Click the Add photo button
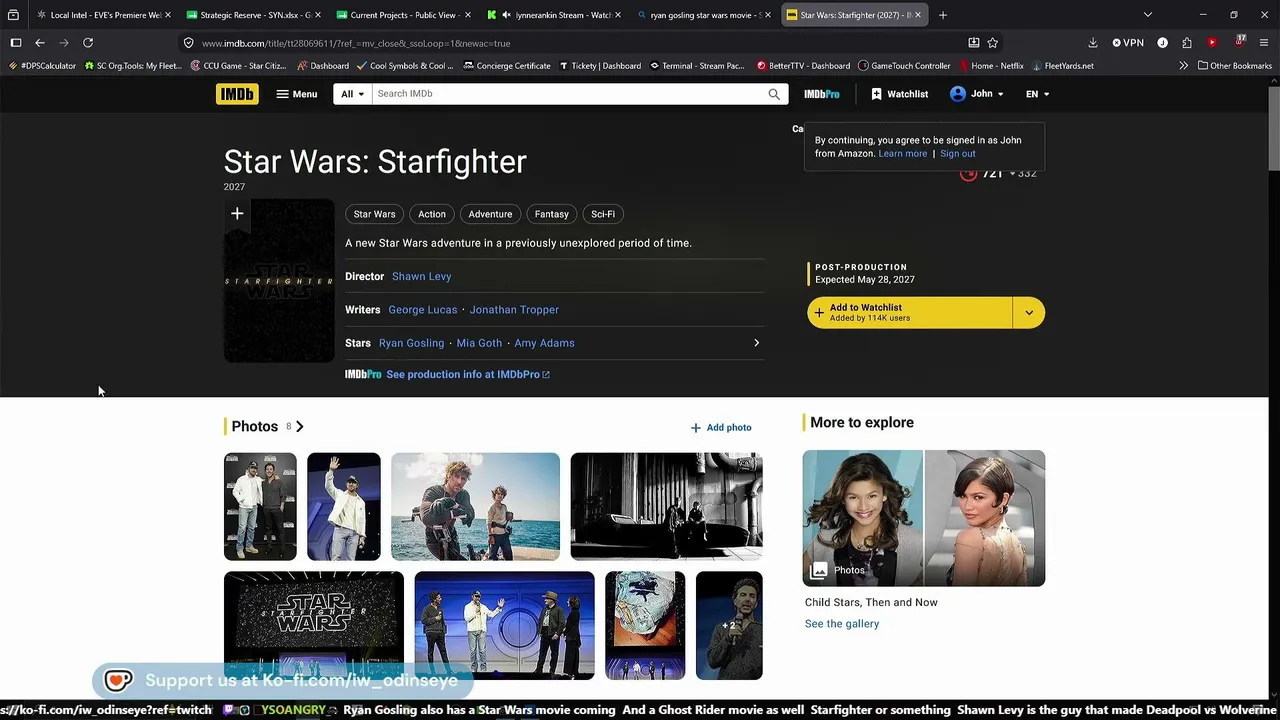The width and height of the screenshot is (1280, 720). 721,428
